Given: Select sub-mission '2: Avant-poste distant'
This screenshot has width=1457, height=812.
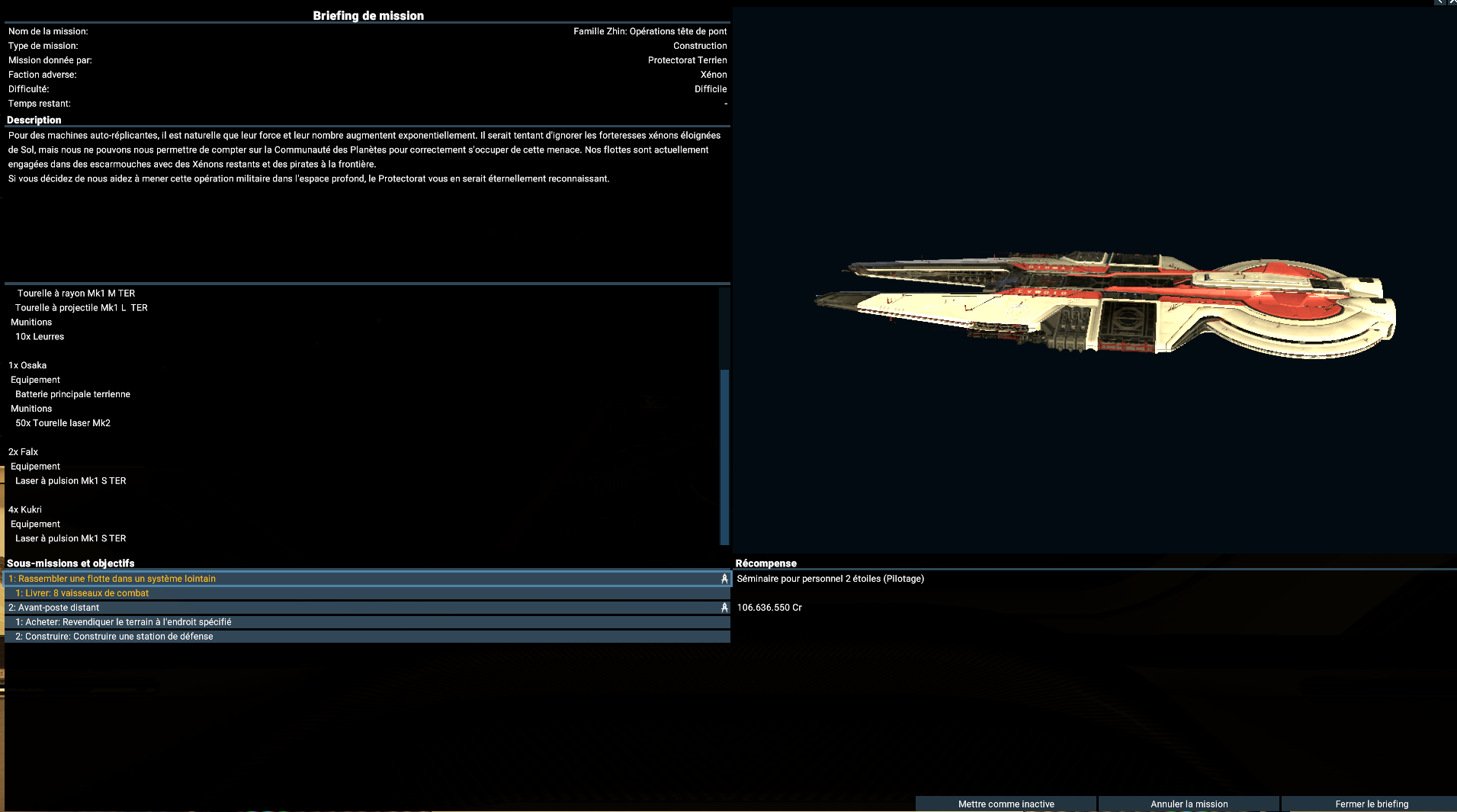Looking at the screenshot, I should [x=367, y=608].
